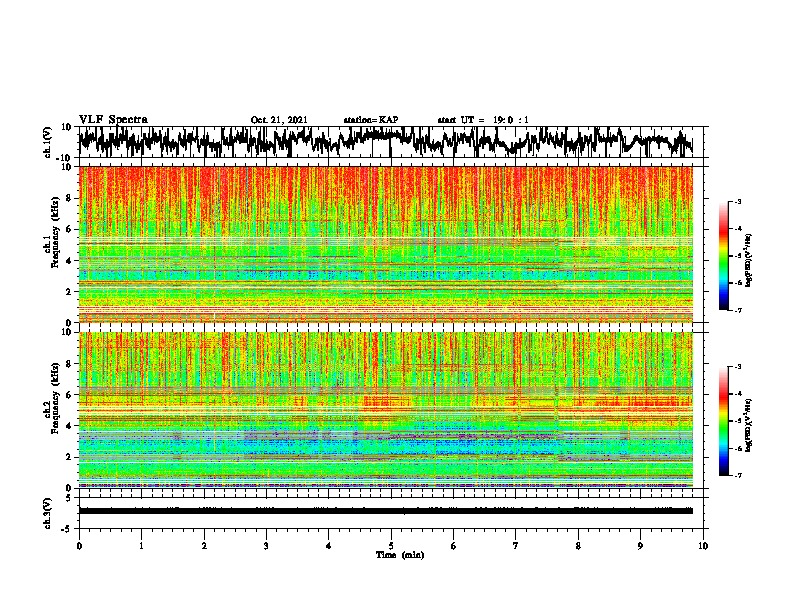792x612 pixels.
Task: Click the time axis tick label "6"
Action: point(454,546)
